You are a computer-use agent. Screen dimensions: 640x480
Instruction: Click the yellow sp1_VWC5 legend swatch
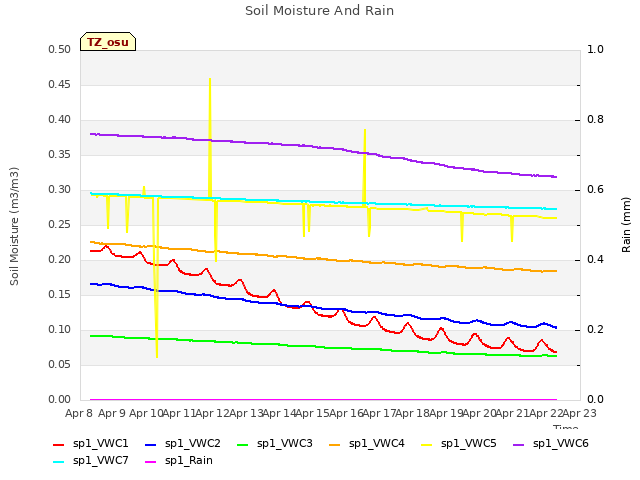[x=427, y=445]
